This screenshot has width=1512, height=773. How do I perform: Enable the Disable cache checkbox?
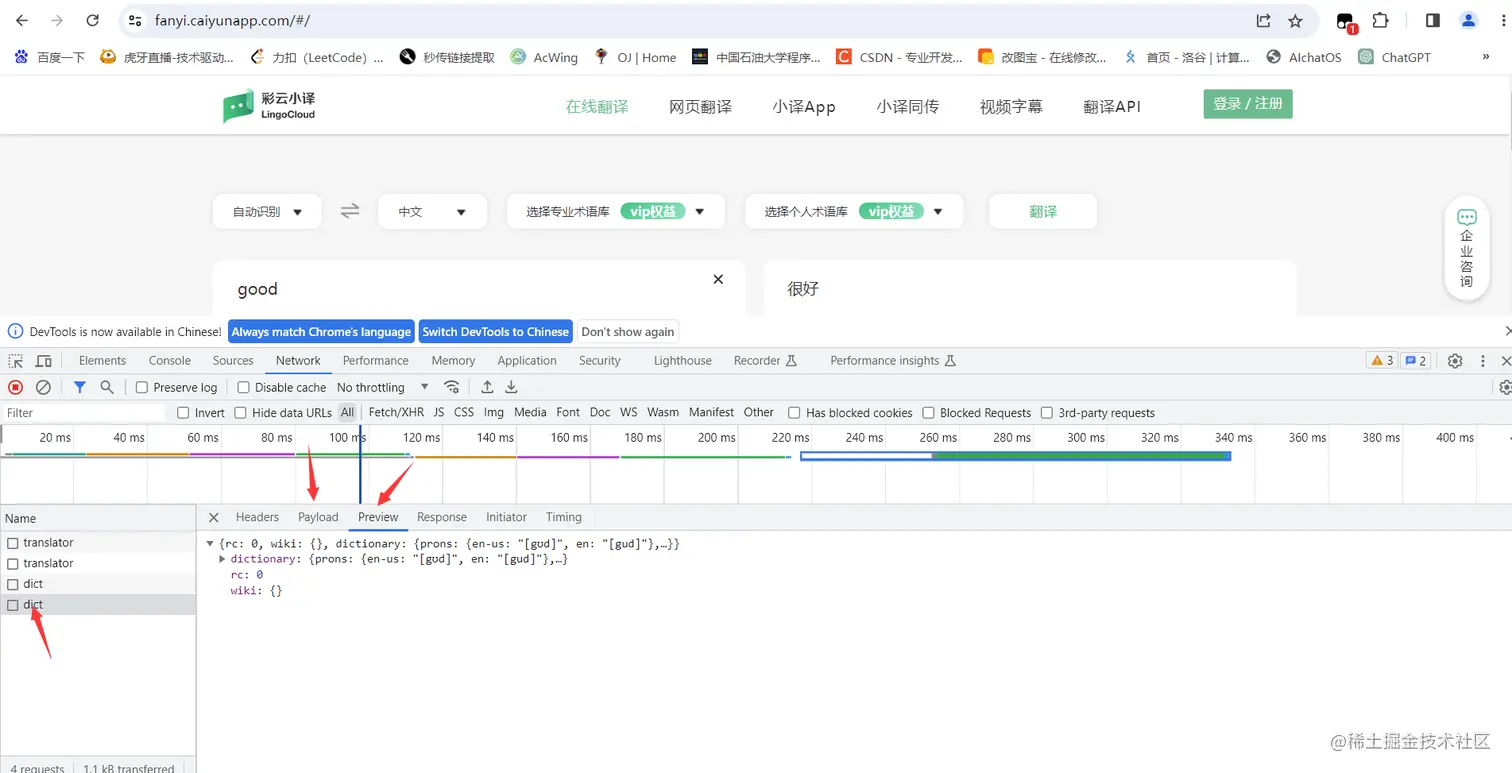(x=243, y=387)
